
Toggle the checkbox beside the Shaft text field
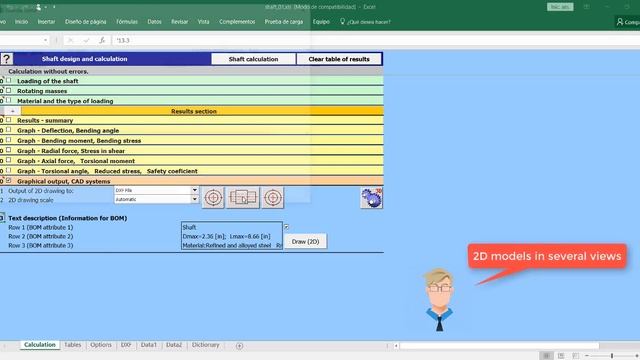tap(286, 227)
